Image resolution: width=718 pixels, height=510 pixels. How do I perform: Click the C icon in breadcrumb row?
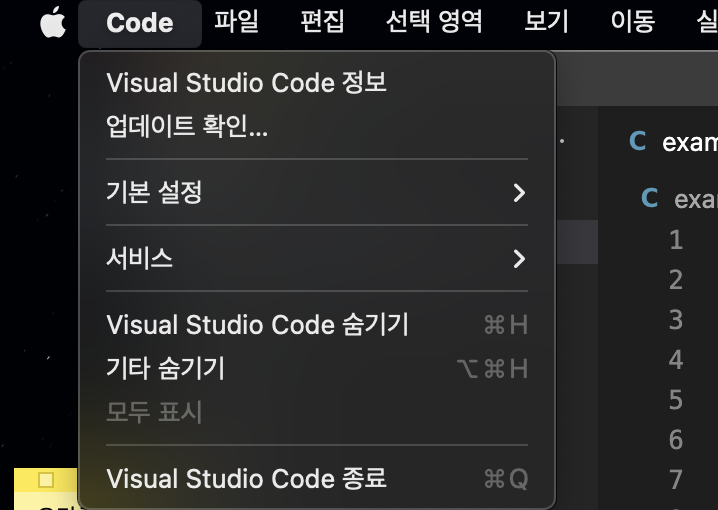[649, 198]
